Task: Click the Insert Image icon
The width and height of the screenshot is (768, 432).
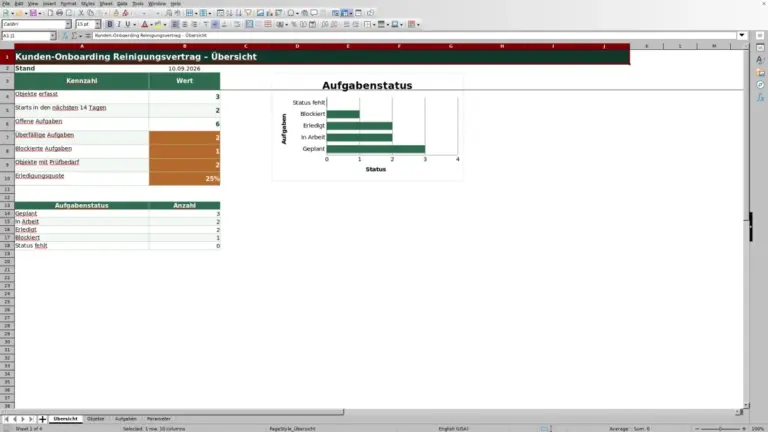Action: point(260,13)
